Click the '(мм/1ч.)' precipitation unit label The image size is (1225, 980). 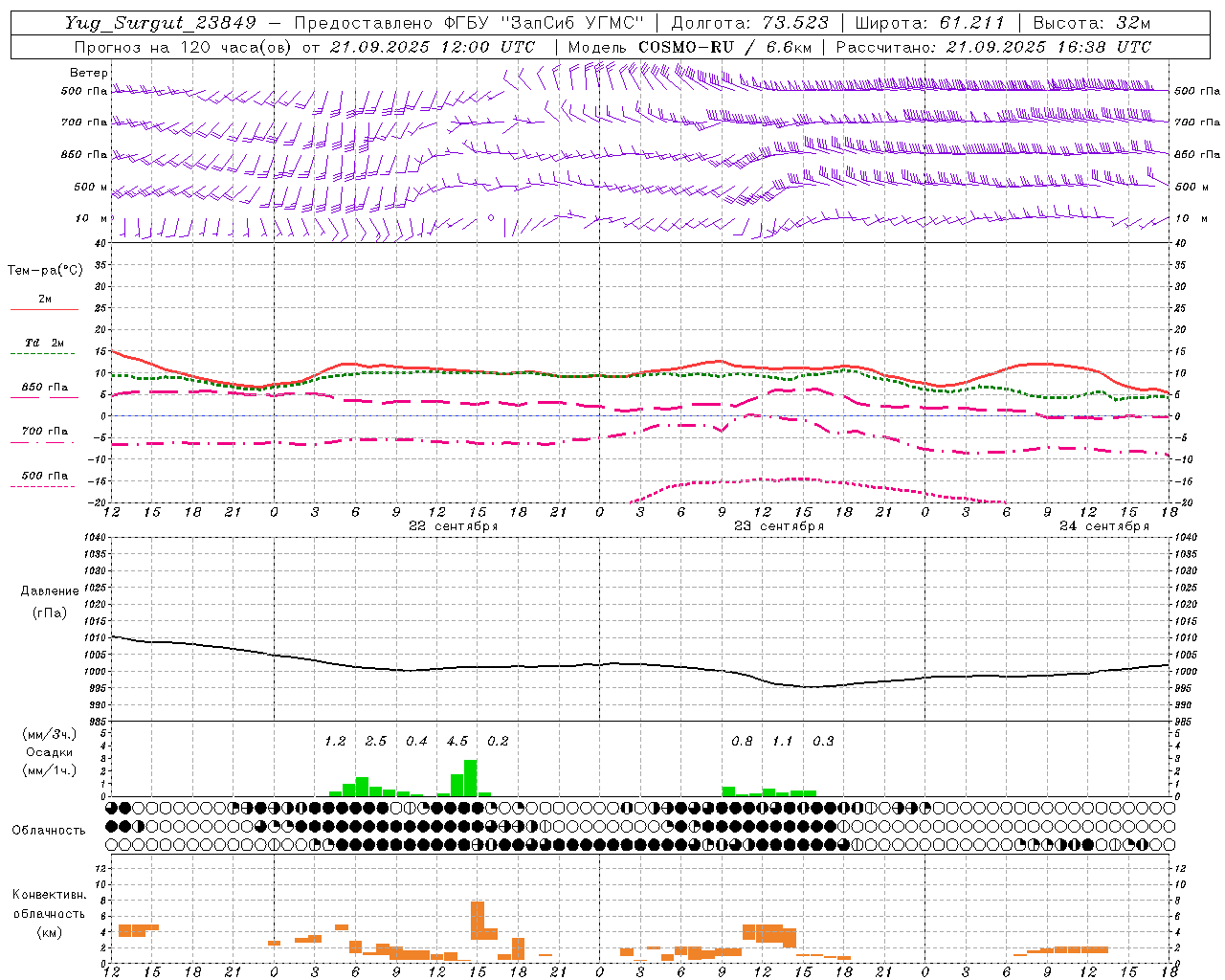click(51, 770)
